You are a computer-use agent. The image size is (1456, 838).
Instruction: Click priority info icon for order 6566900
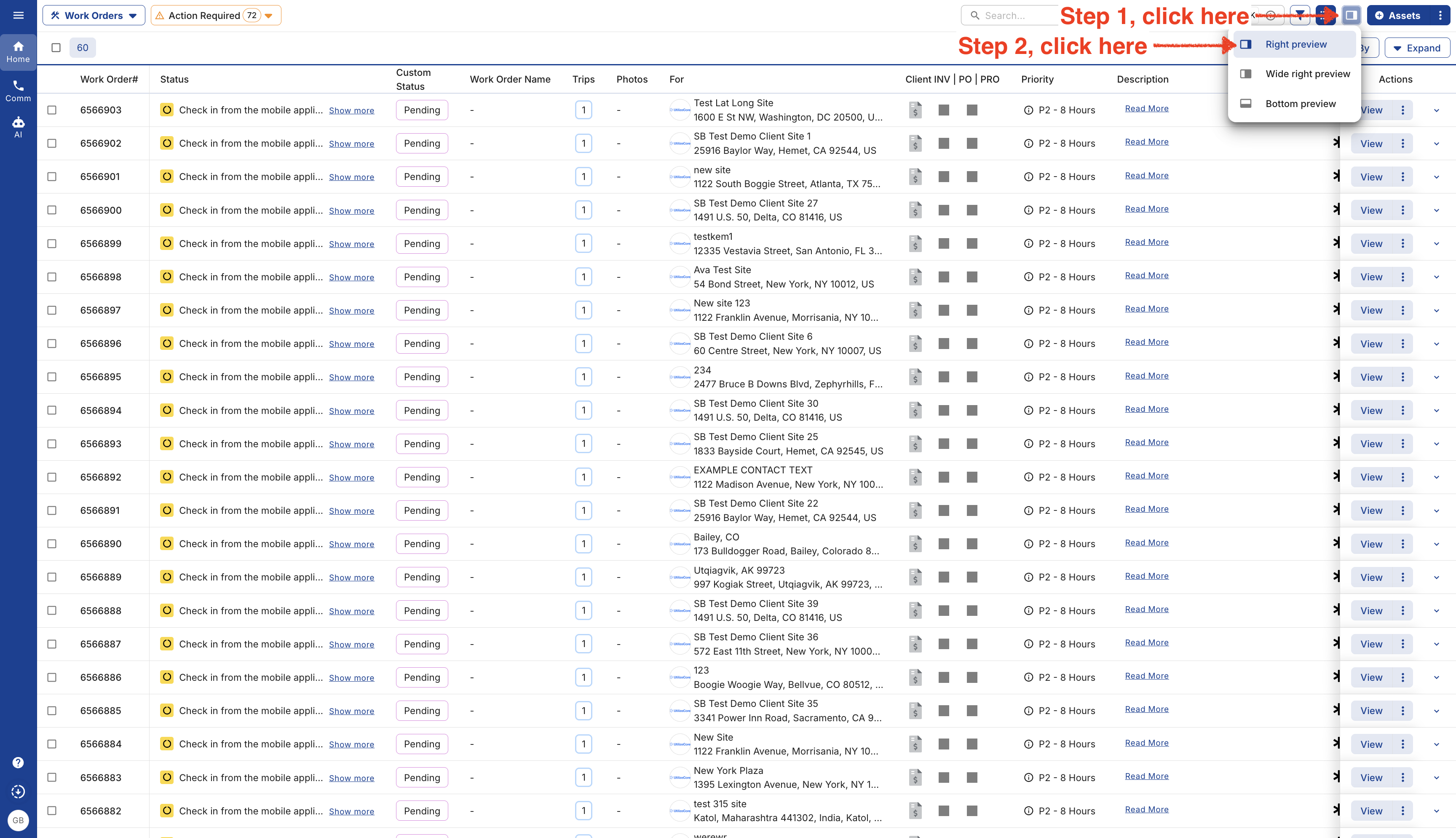[x=1029, y=210]
